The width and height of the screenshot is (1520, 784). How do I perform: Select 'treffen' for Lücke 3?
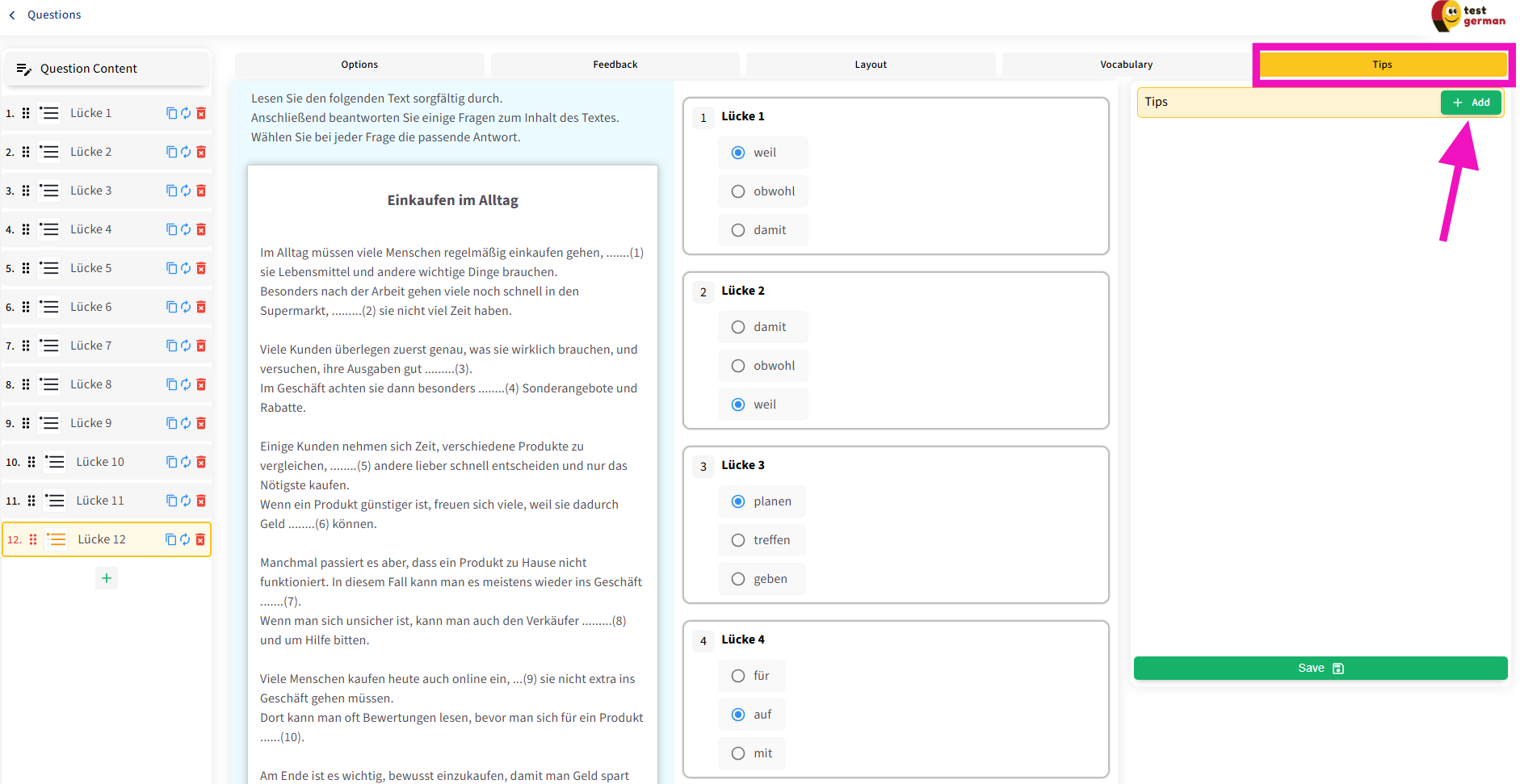738,540
